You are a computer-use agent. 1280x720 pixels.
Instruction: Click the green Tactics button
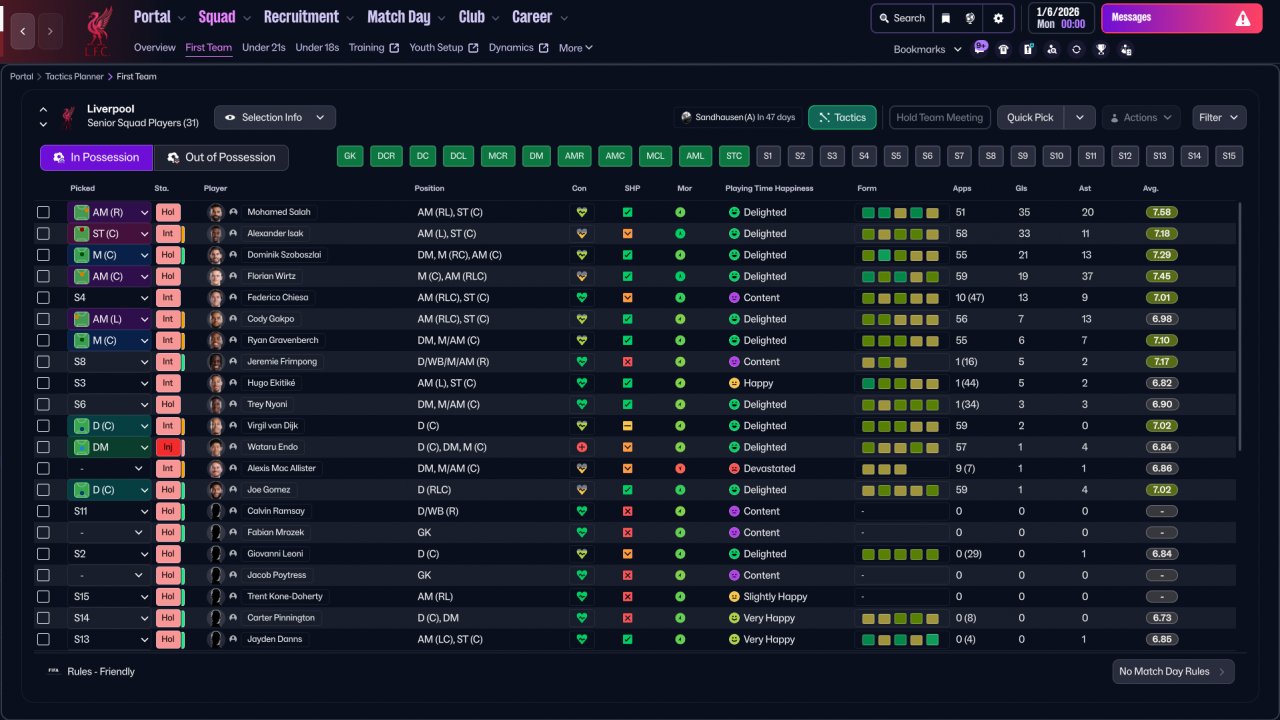coord(842,117)
